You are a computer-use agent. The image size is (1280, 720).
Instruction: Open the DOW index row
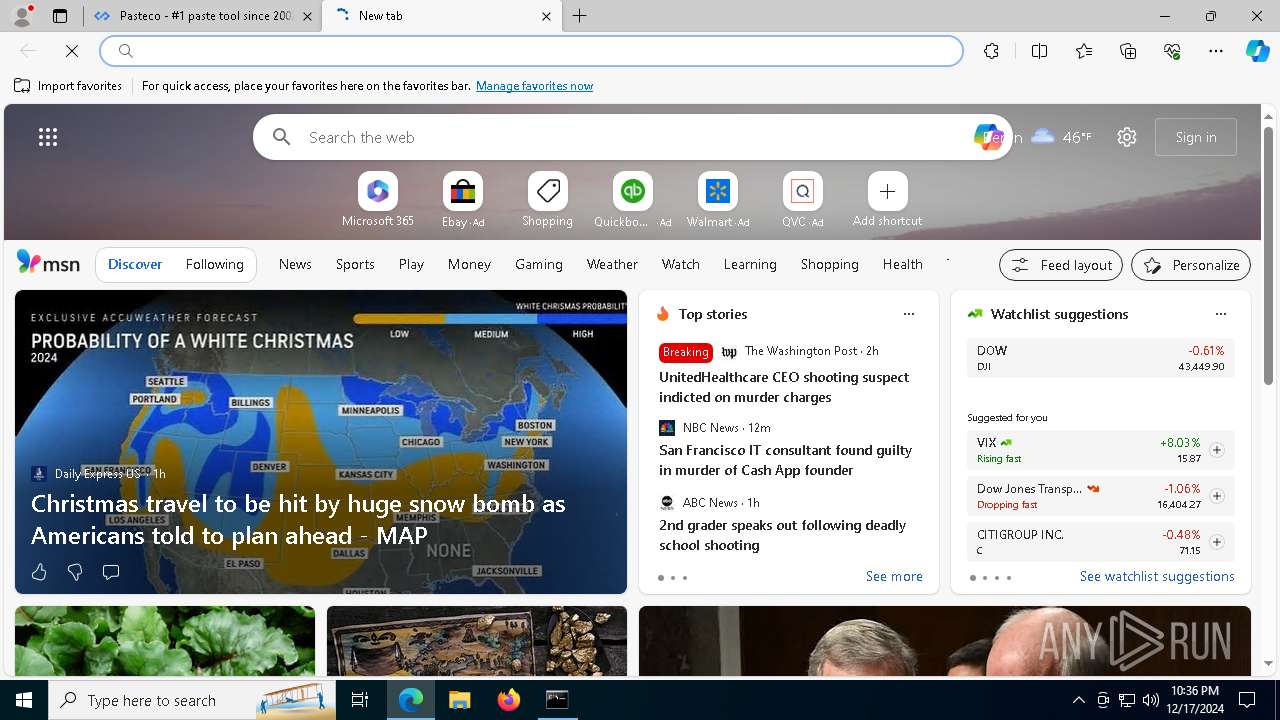[1100, 359]
